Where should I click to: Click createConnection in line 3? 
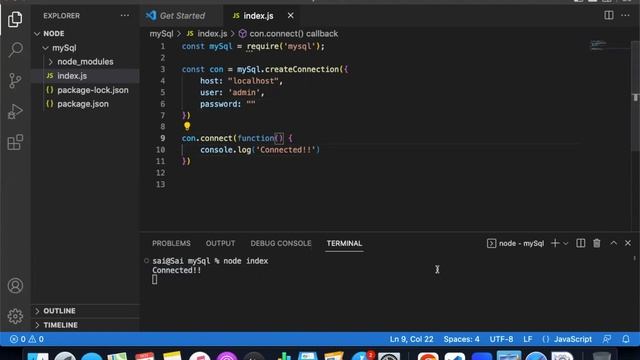click(302, 69)
